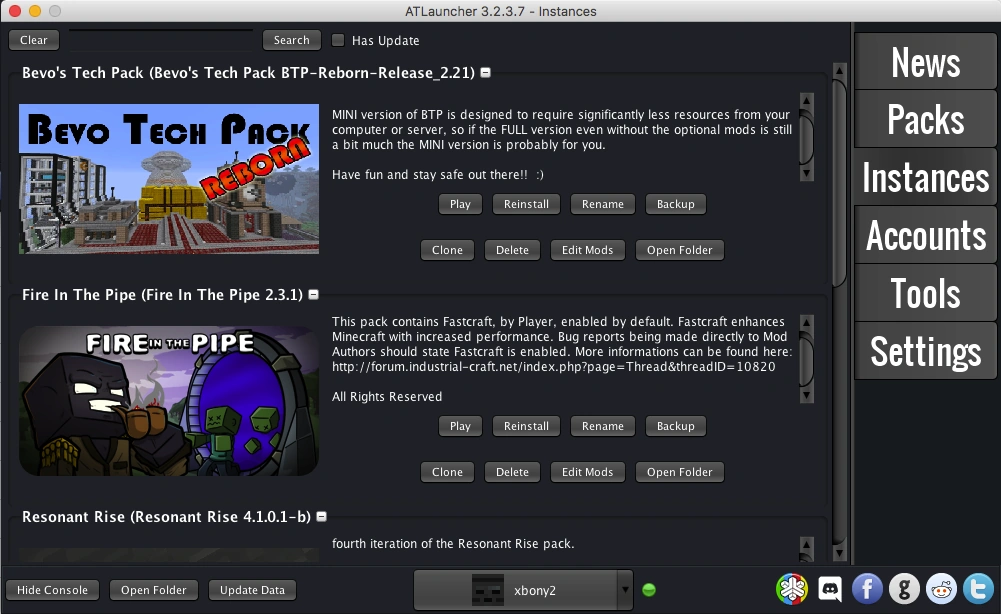Delete Bevo's Tech Pack instance

tap(513, 250)
